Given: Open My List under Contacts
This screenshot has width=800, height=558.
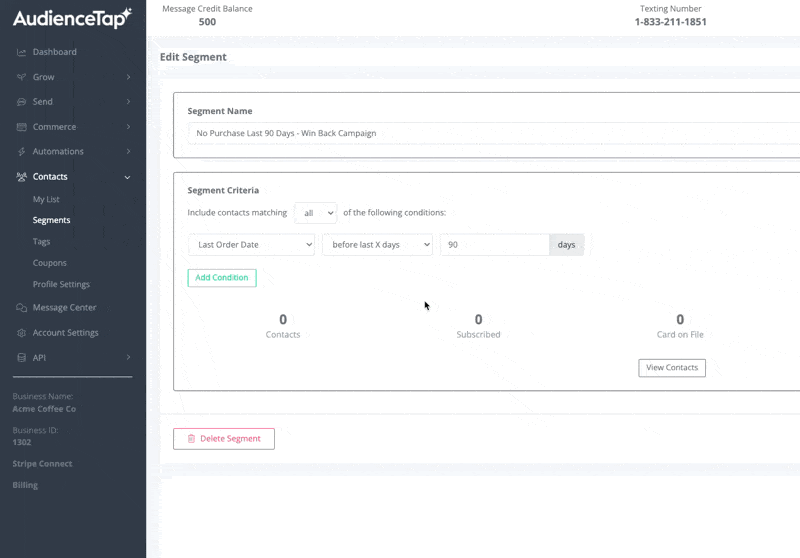Looking at the screenshot, I should point(46,200).
